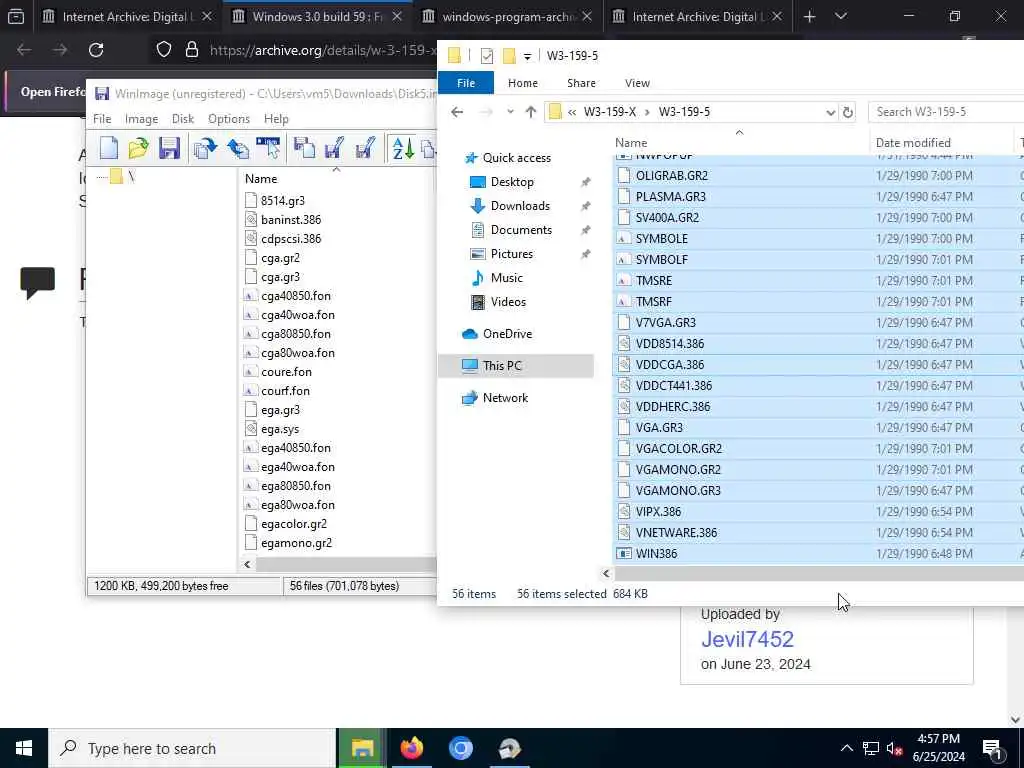Click Explorer Up one level arrow

[530, 112]
